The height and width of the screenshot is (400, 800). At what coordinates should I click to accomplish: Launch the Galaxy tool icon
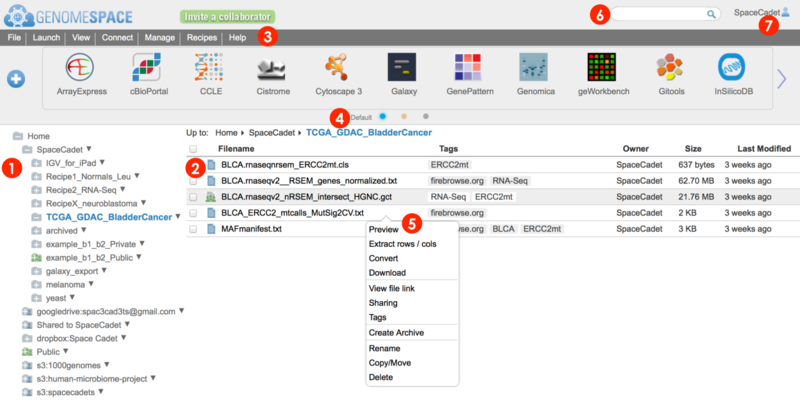tap(402, 67)
